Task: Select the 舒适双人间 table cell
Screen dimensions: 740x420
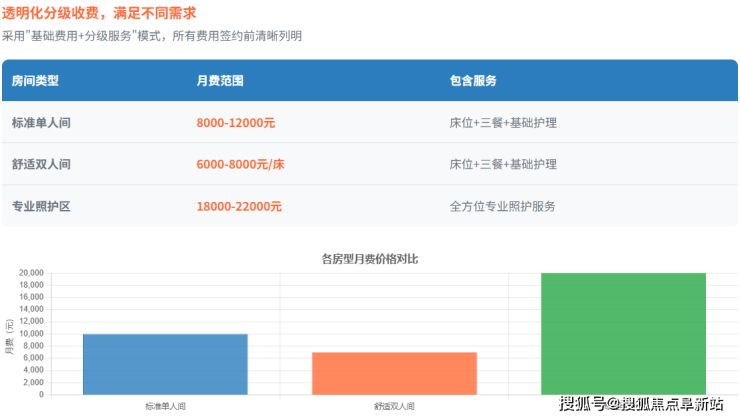Action: [x=41, y=164]
